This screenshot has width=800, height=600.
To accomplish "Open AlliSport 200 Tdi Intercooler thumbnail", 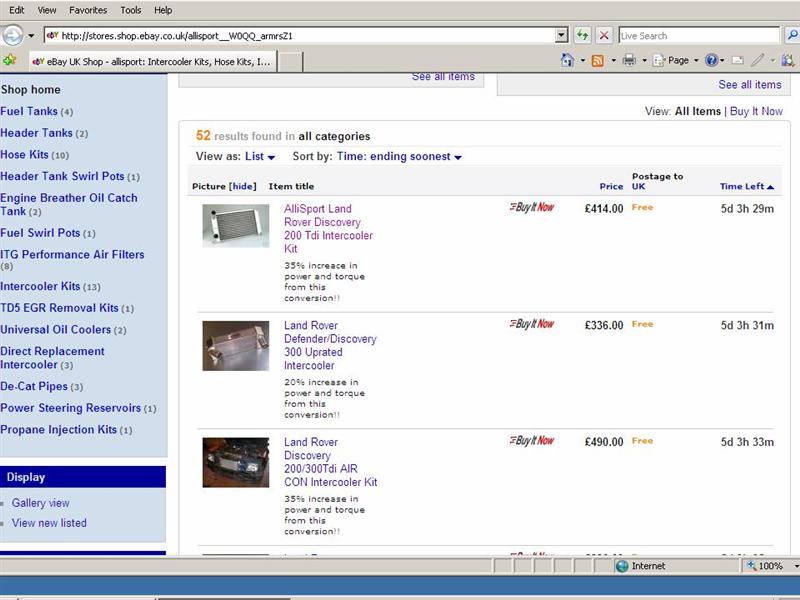I will pos(236,225).
